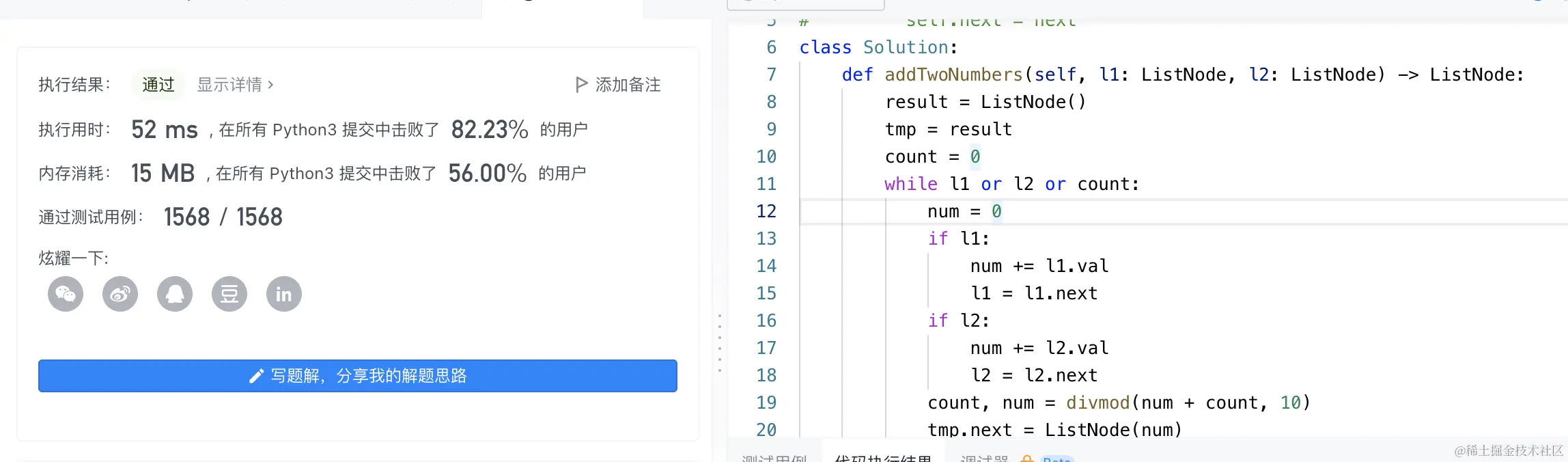Click line 'tmp = result'
1568x462 pixels.
pyautogui.click(x=949, y=129)
